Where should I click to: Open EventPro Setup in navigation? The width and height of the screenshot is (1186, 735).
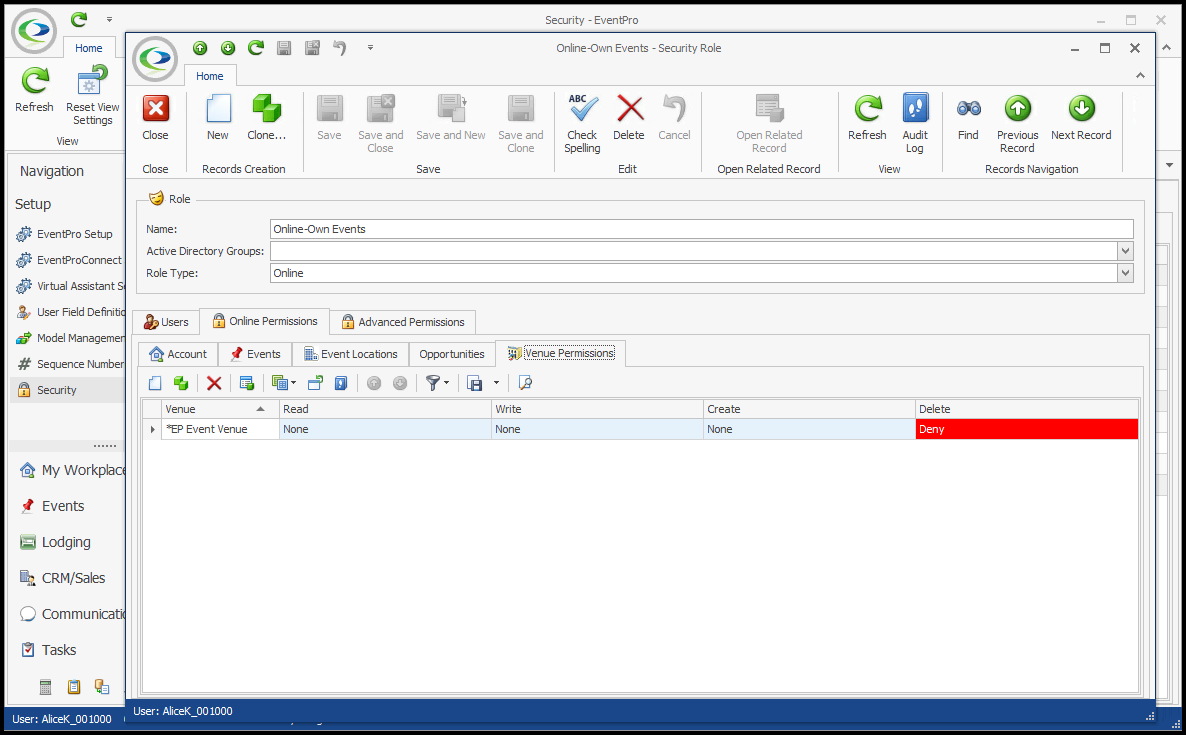68,234
